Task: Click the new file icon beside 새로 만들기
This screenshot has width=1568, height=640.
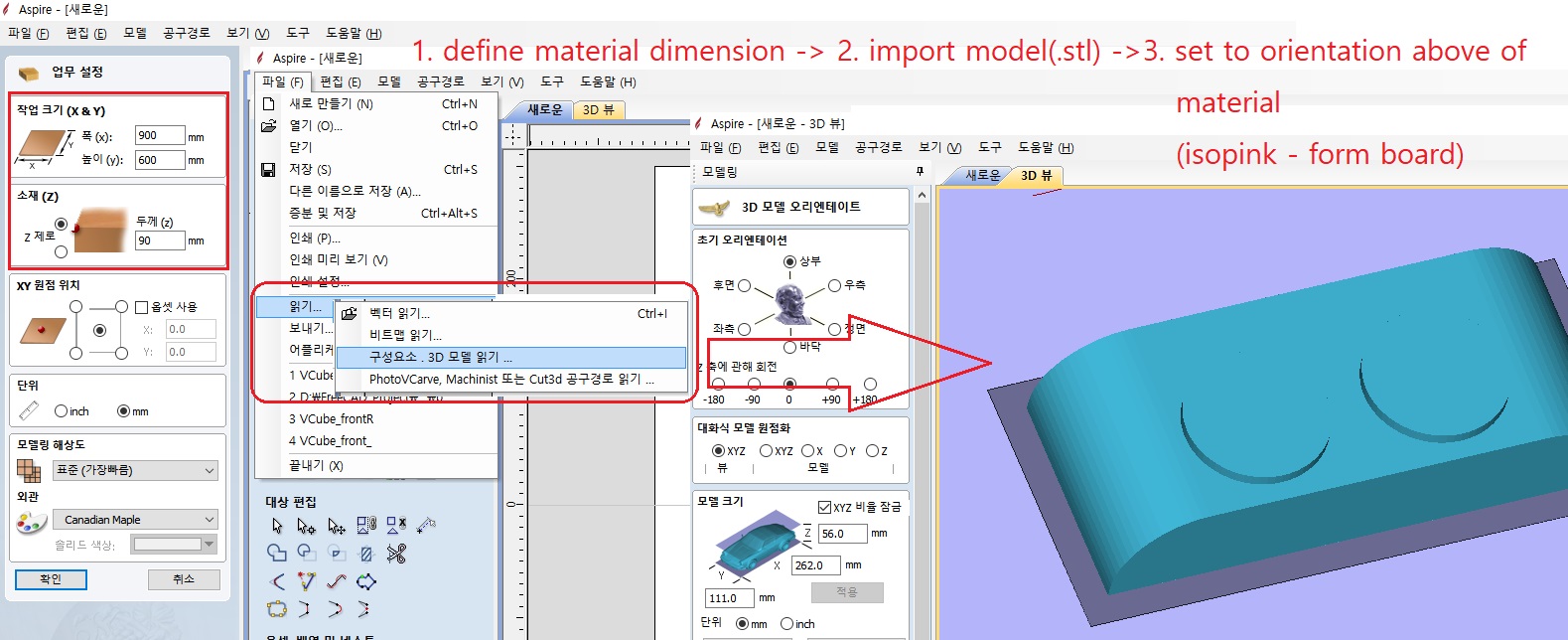Action: [268, 103]
